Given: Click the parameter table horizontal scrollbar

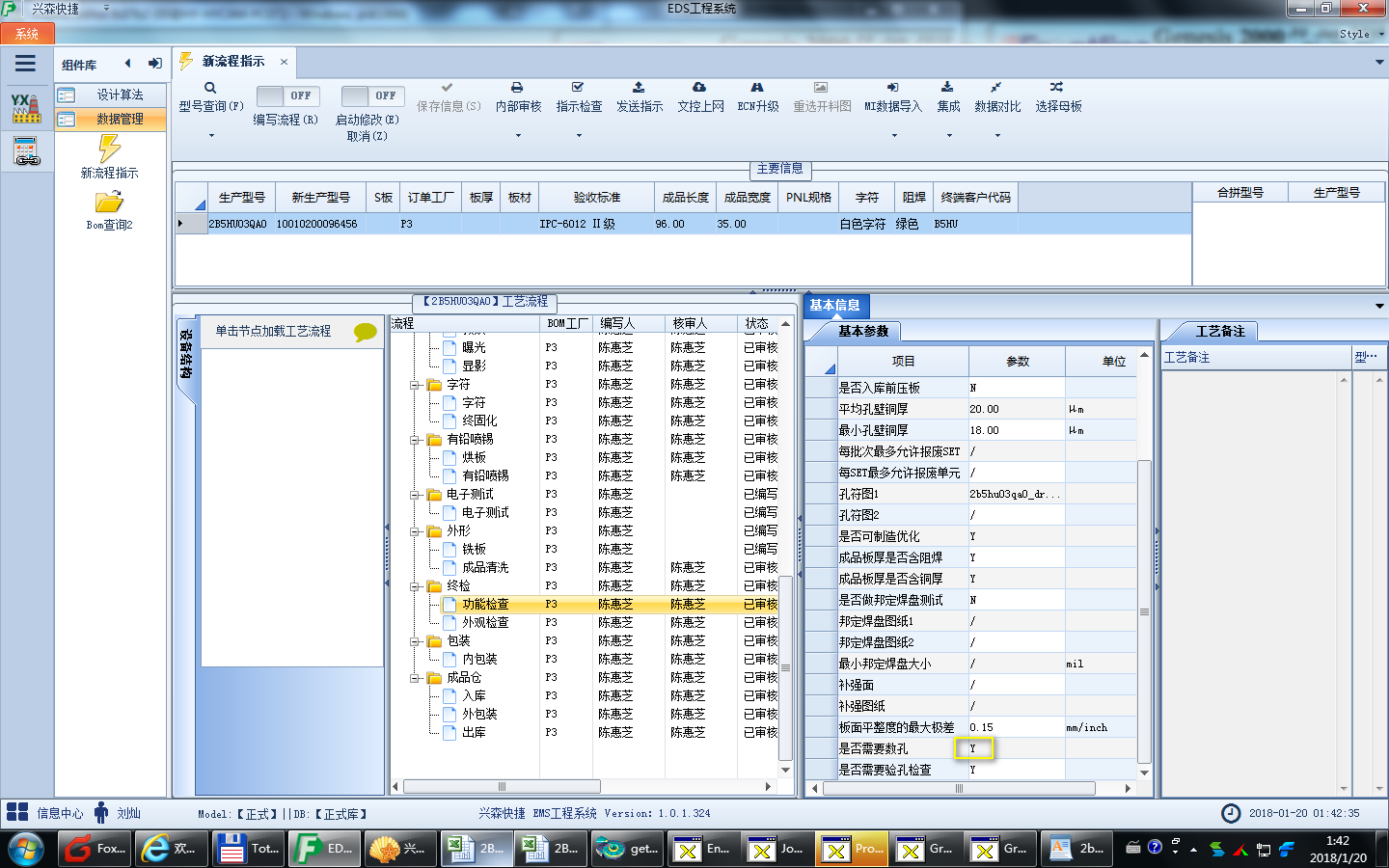Looking at the screenshot, I should click(959, 788).
